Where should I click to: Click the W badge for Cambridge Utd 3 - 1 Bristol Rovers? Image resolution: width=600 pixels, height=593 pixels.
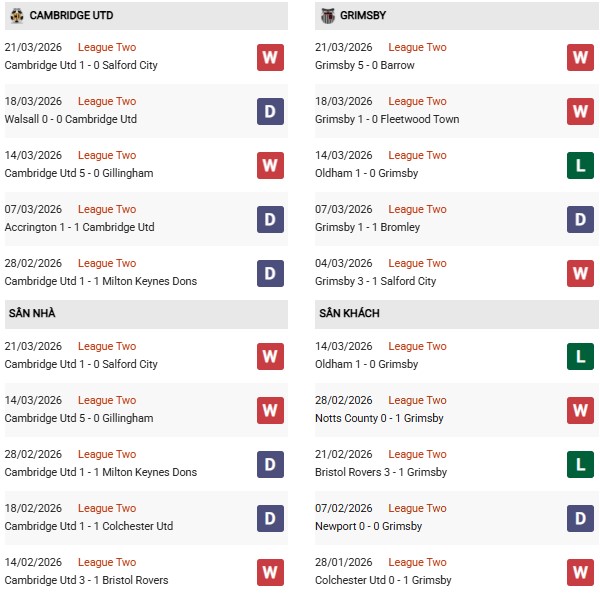click(270, 572)
